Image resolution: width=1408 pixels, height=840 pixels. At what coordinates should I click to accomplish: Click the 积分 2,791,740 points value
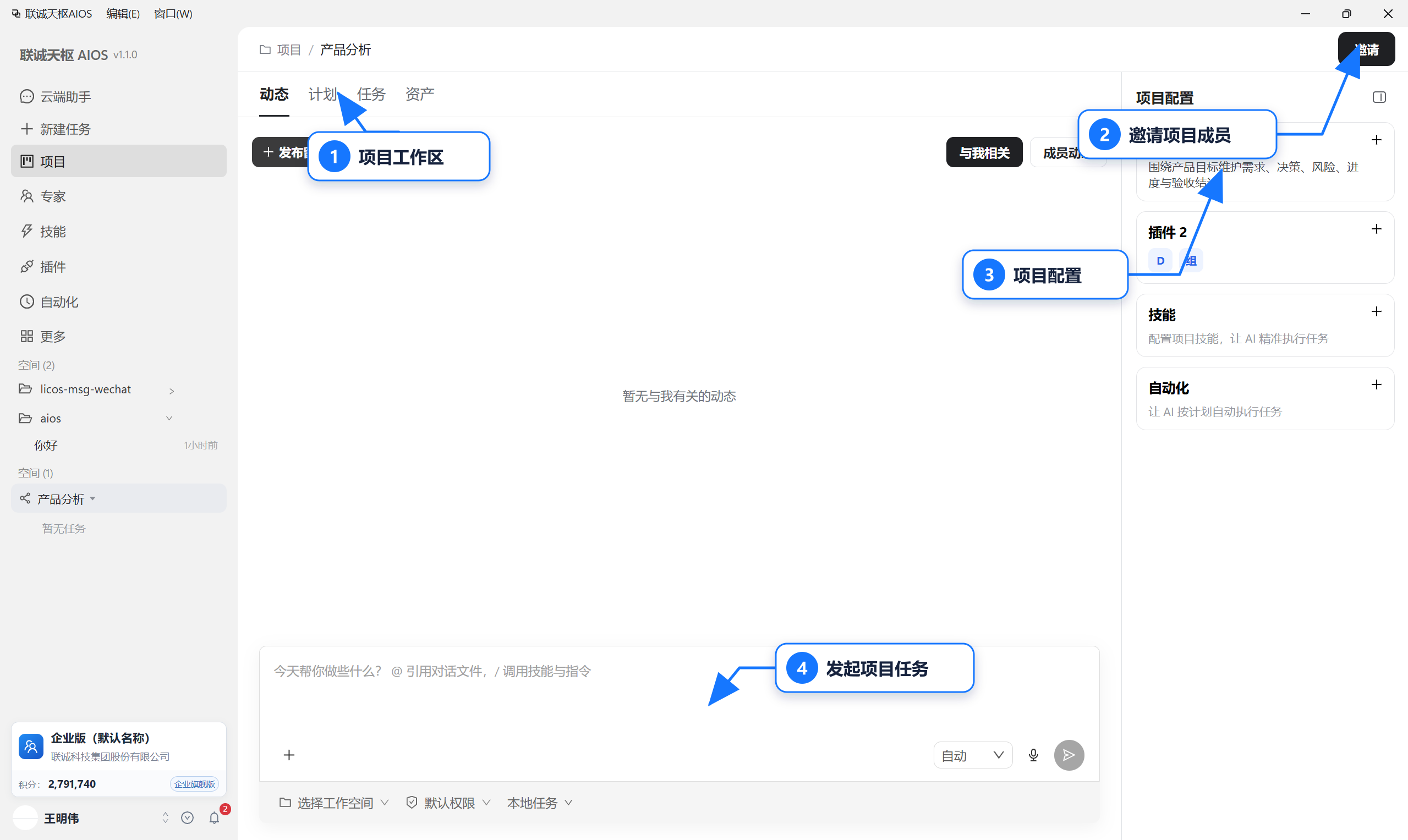pos(72,784)
